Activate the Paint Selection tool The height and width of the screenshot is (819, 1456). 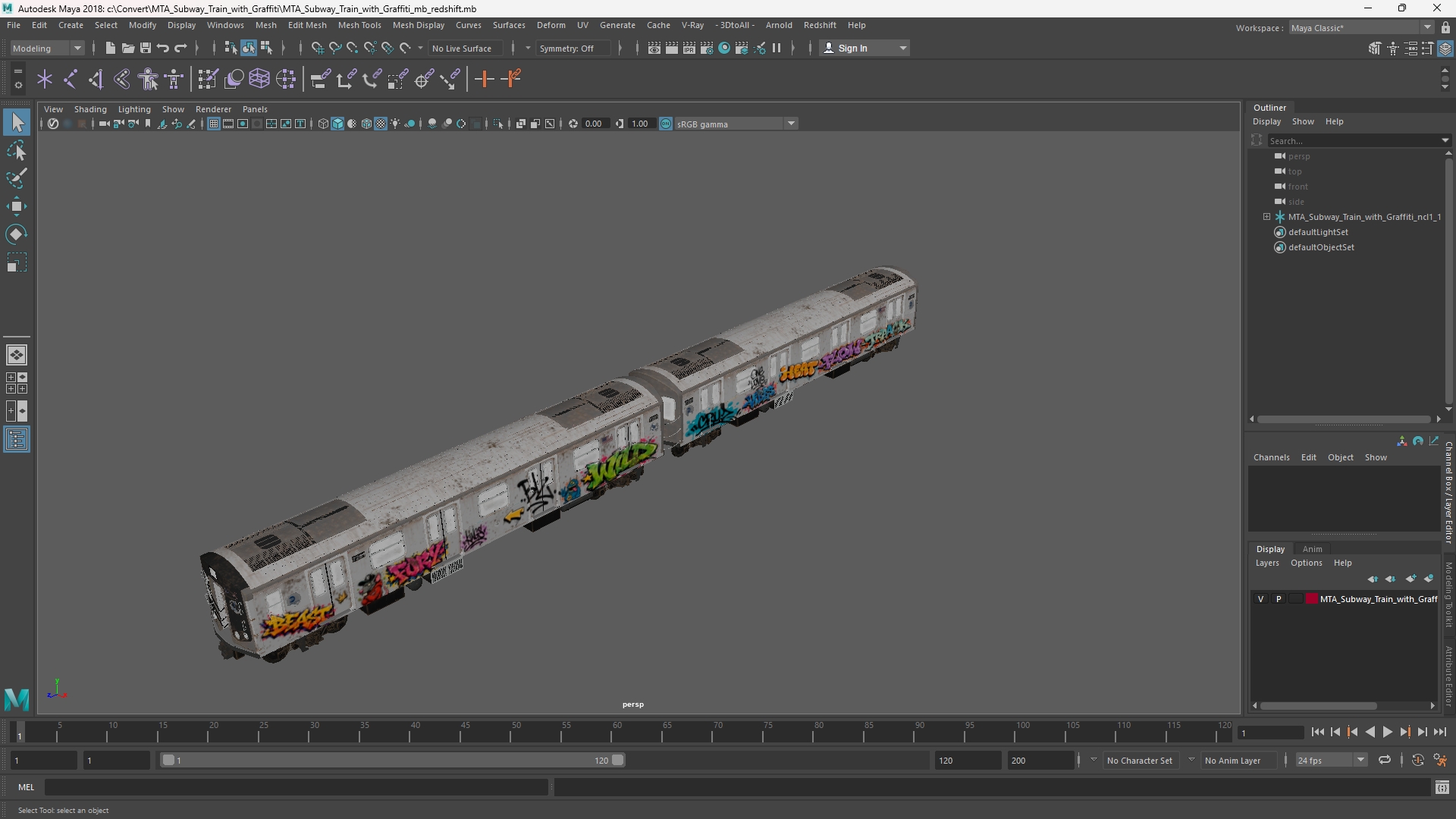pos(17,179)
